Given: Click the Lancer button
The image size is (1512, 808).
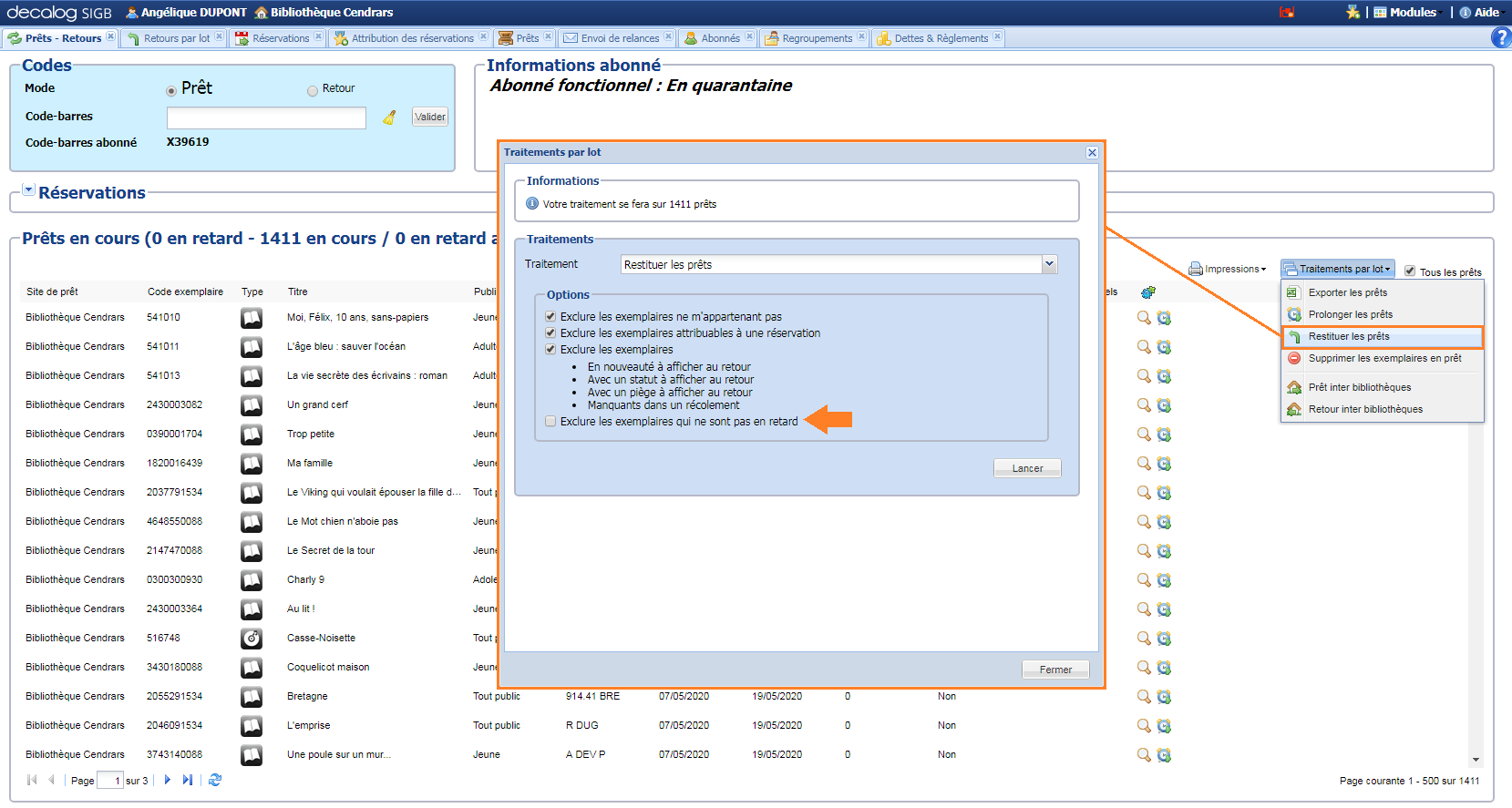Looking at the screenshot, I should 1027,468.
